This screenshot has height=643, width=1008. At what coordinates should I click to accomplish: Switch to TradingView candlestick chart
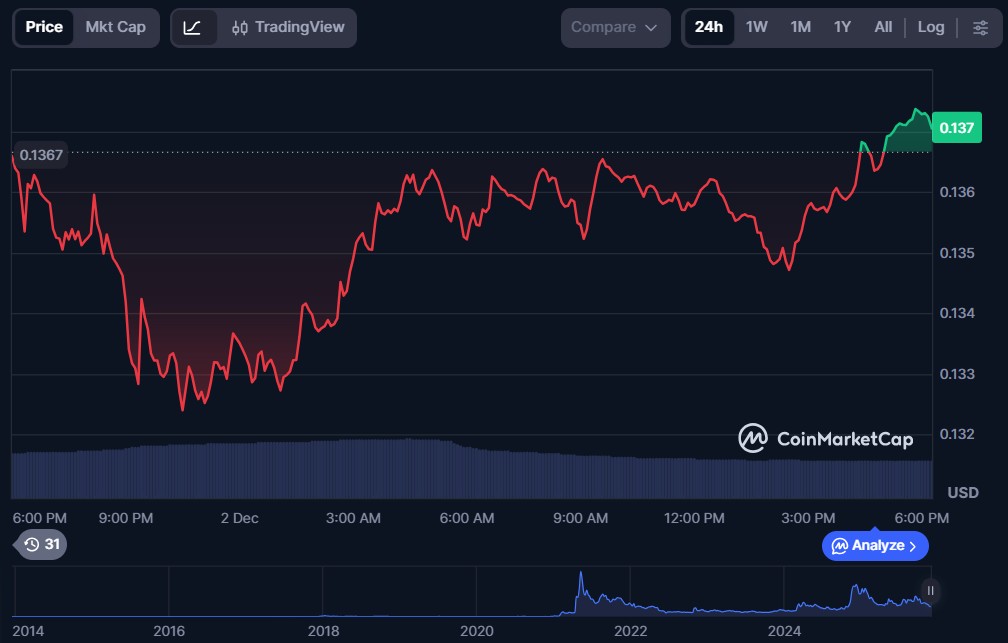point(287,28)
